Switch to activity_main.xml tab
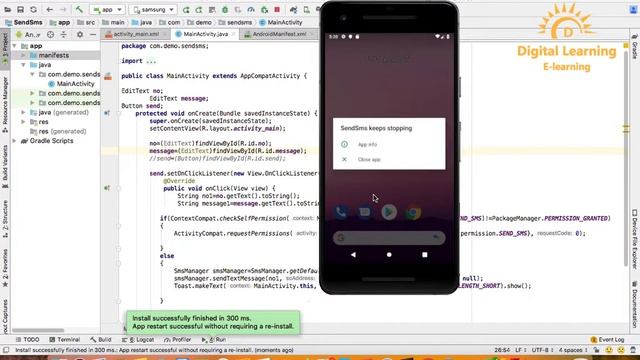 136,34
